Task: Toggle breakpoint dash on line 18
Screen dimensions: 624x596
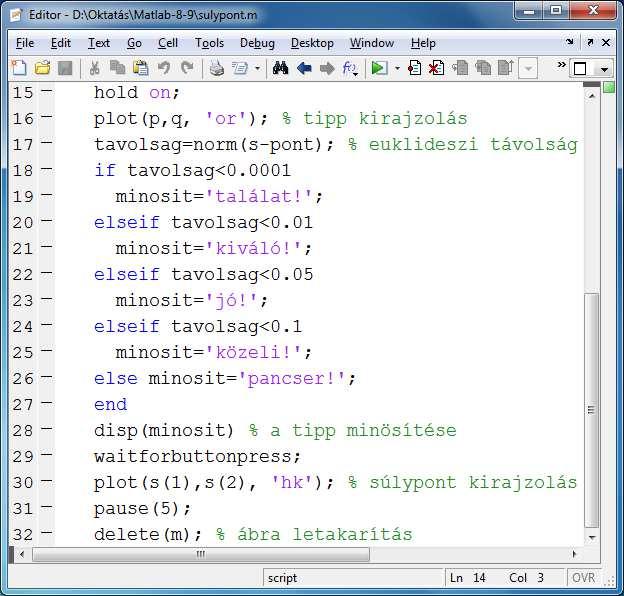Action: (47, 169)
